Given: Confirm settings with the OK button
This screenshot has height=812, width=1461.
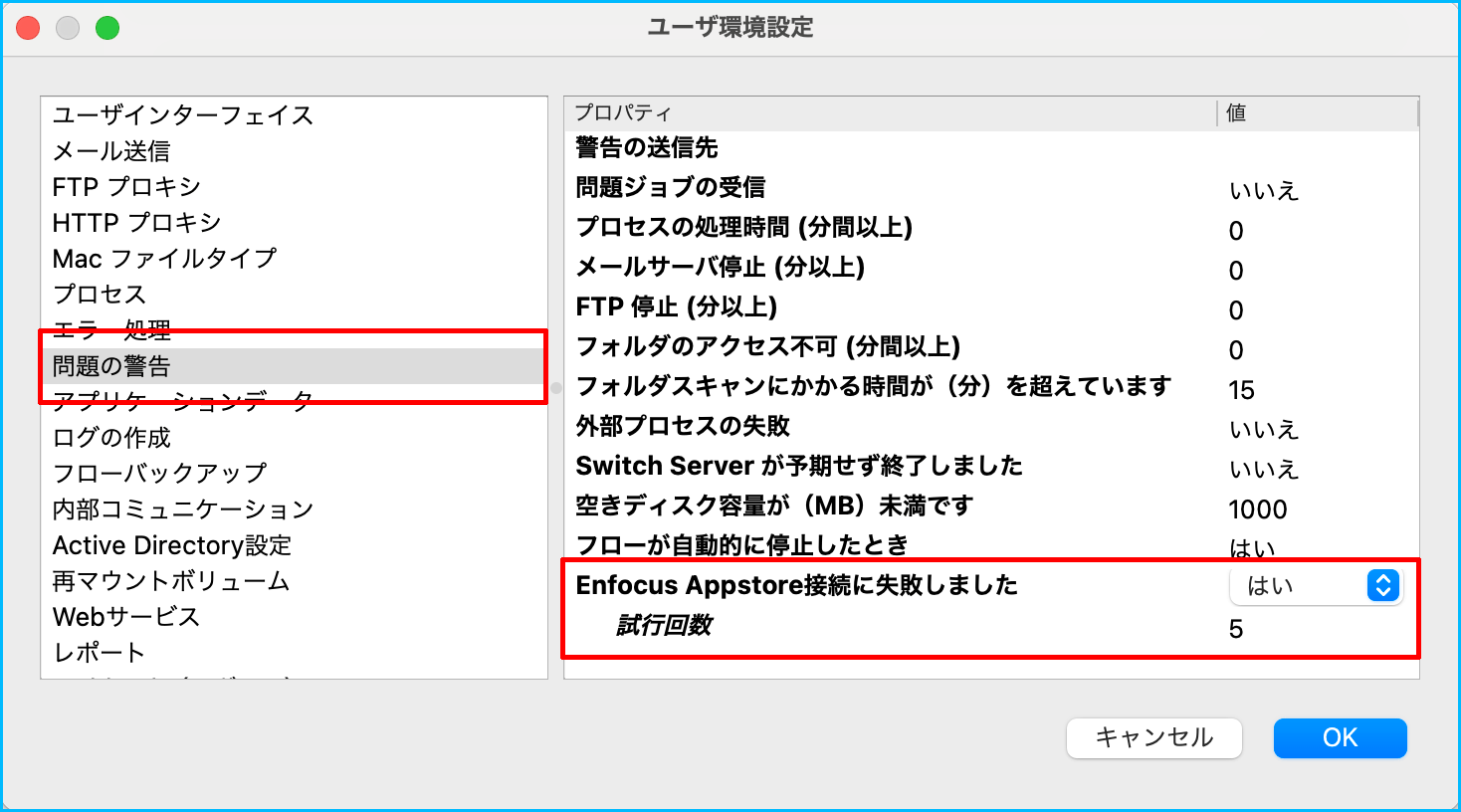Looking at the screenshot, I should pos(1340,738).
